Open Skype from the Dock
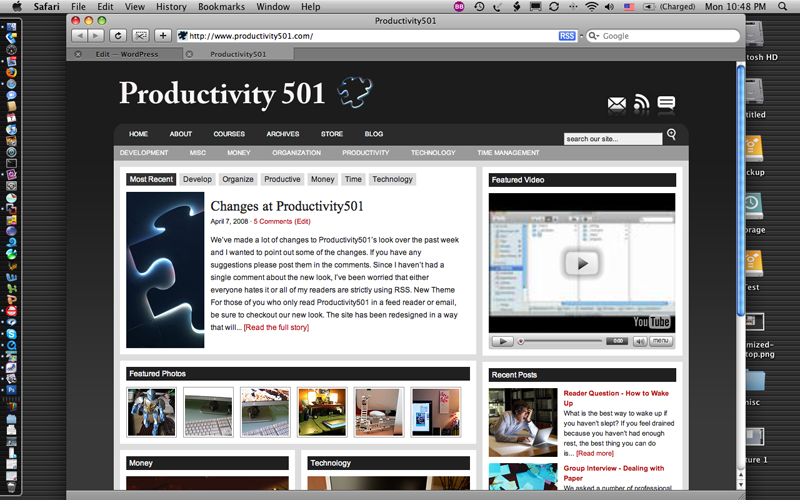 pos(11,334)
